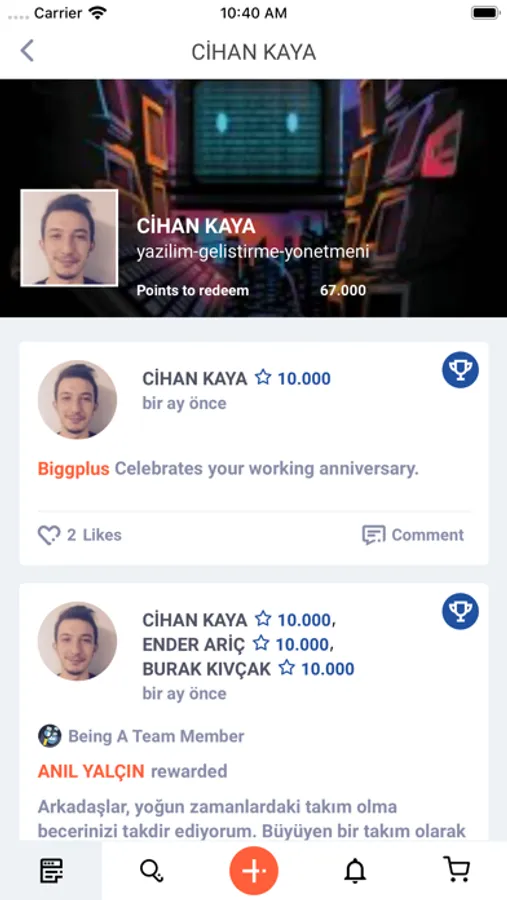
Task: Click trophy badge on anniversary post
Action: (460, 370)
